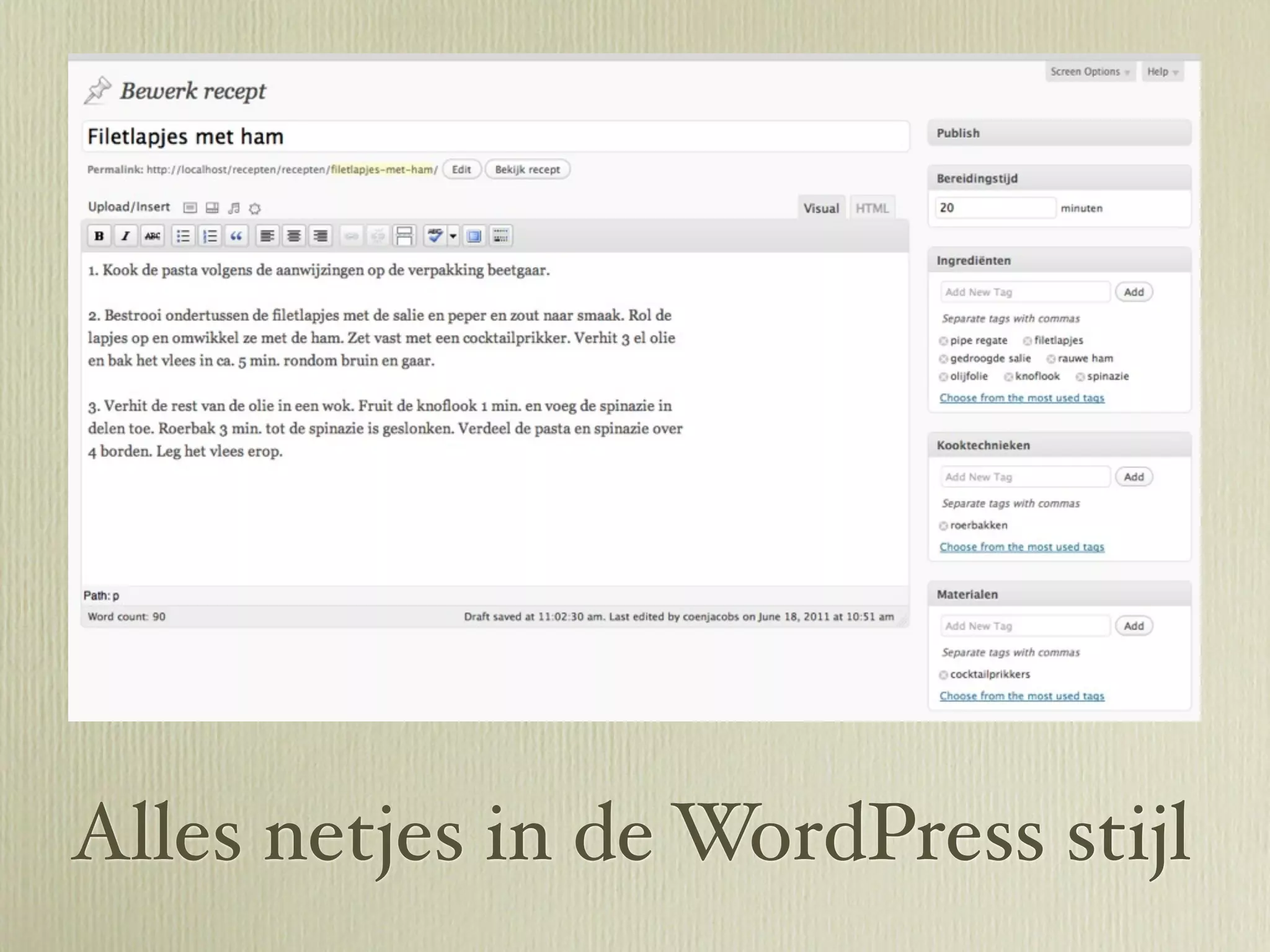The image size is (1270, 952).
Task: Click the Add Media upload icon
Action: (255, 208)
